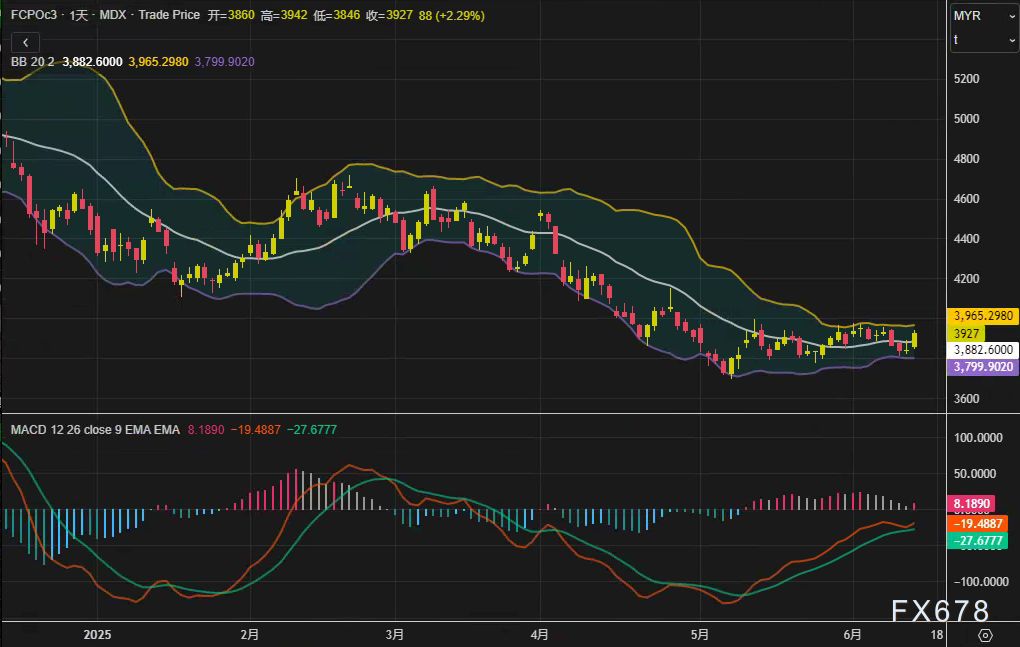Click the 3月 marker on time axis
Image resolution: width=1020 pixels, height=647 pixels.
(x=395, y=635)
